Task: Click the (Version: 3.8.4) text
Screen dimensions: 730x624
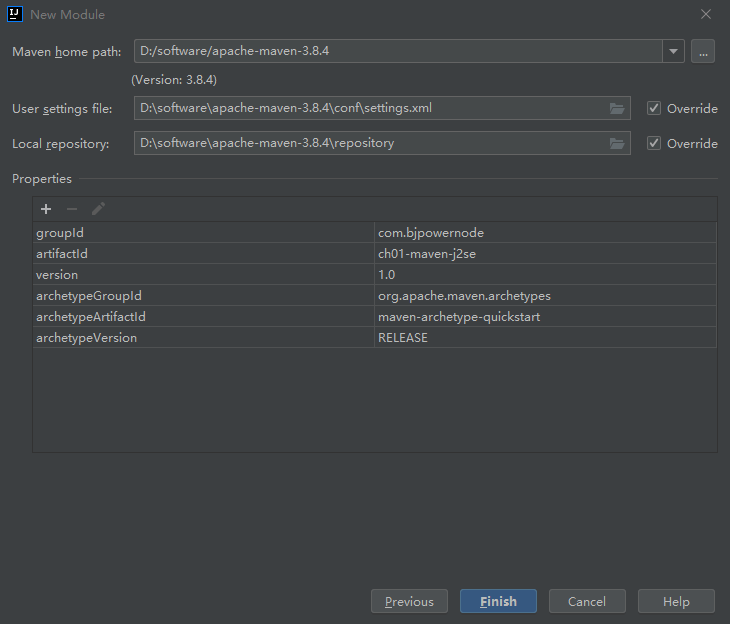Action: (174, 80)
